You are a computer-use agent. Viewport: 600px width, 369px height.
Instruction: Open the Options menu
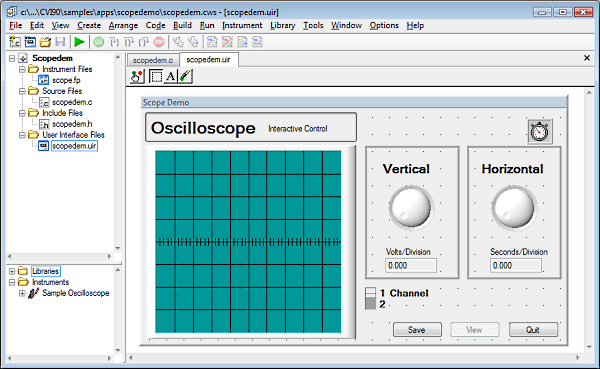coord(384,26)
